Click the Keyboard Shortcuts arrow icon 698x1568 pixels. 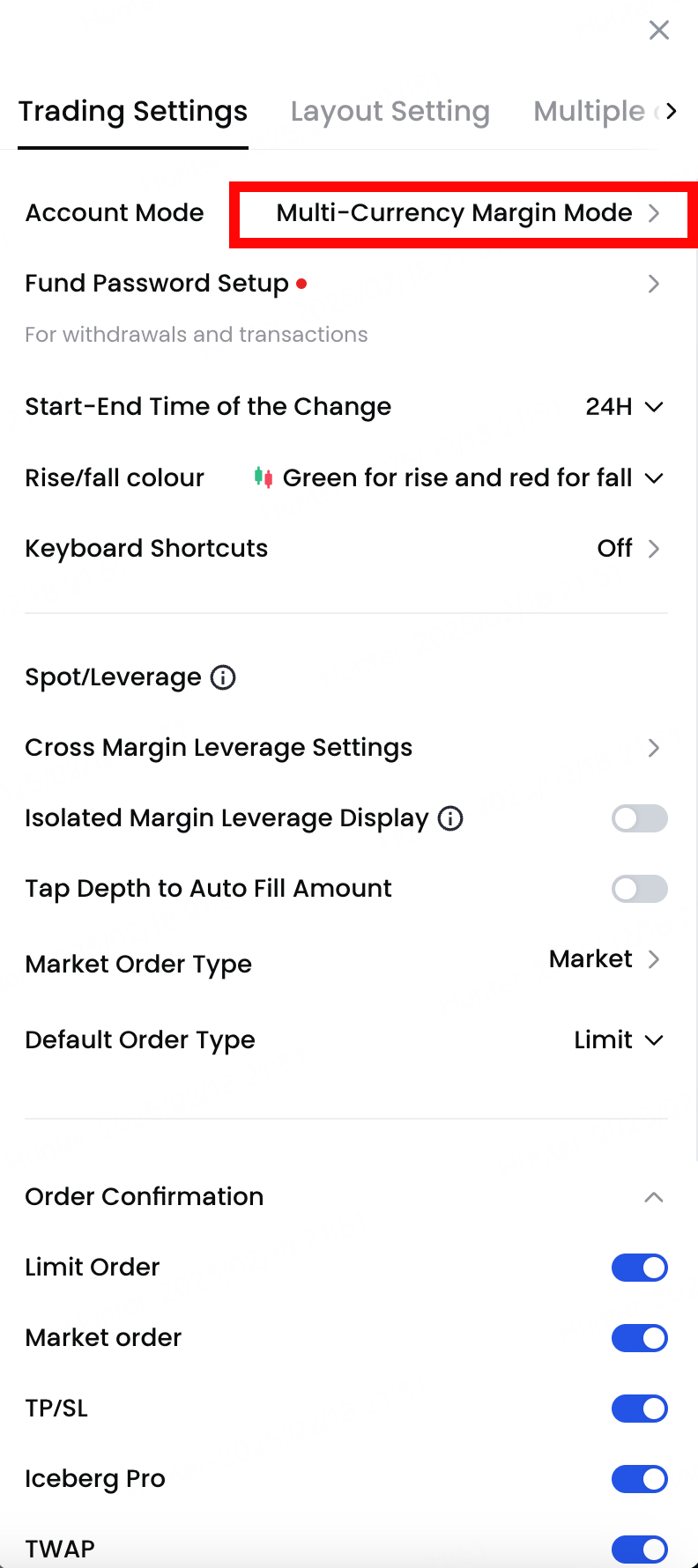pyautogui.click(x=653, y=549)
